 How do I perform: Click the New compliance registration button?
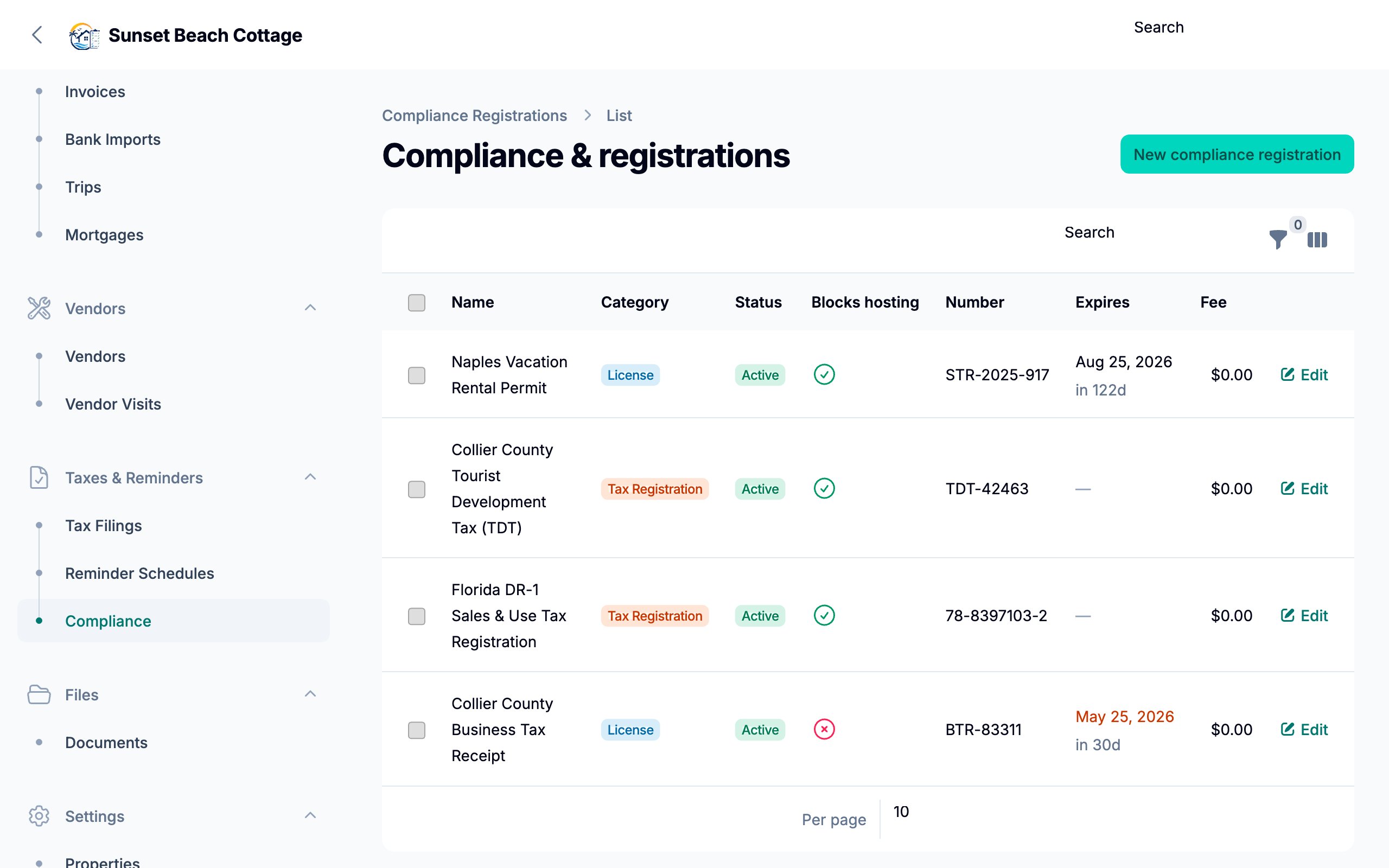(1236, 154)
